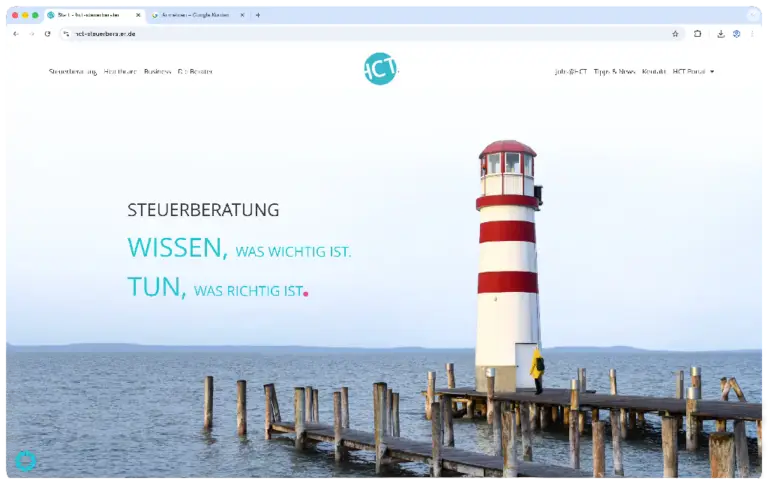768x481 pixels.
Task: Open the Die Berater navigation item
Action: (195, 72)
